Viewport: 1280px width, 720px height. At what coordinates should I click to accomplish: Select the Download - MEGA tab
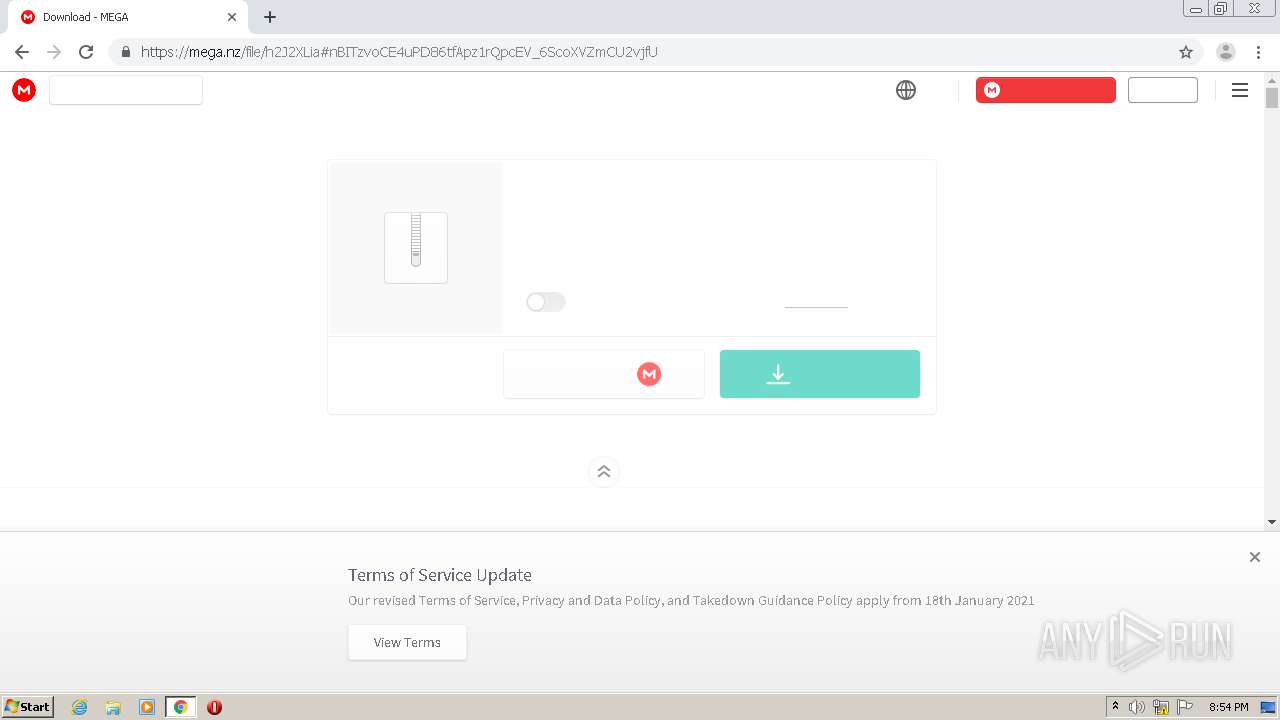(x=128, y=17)
